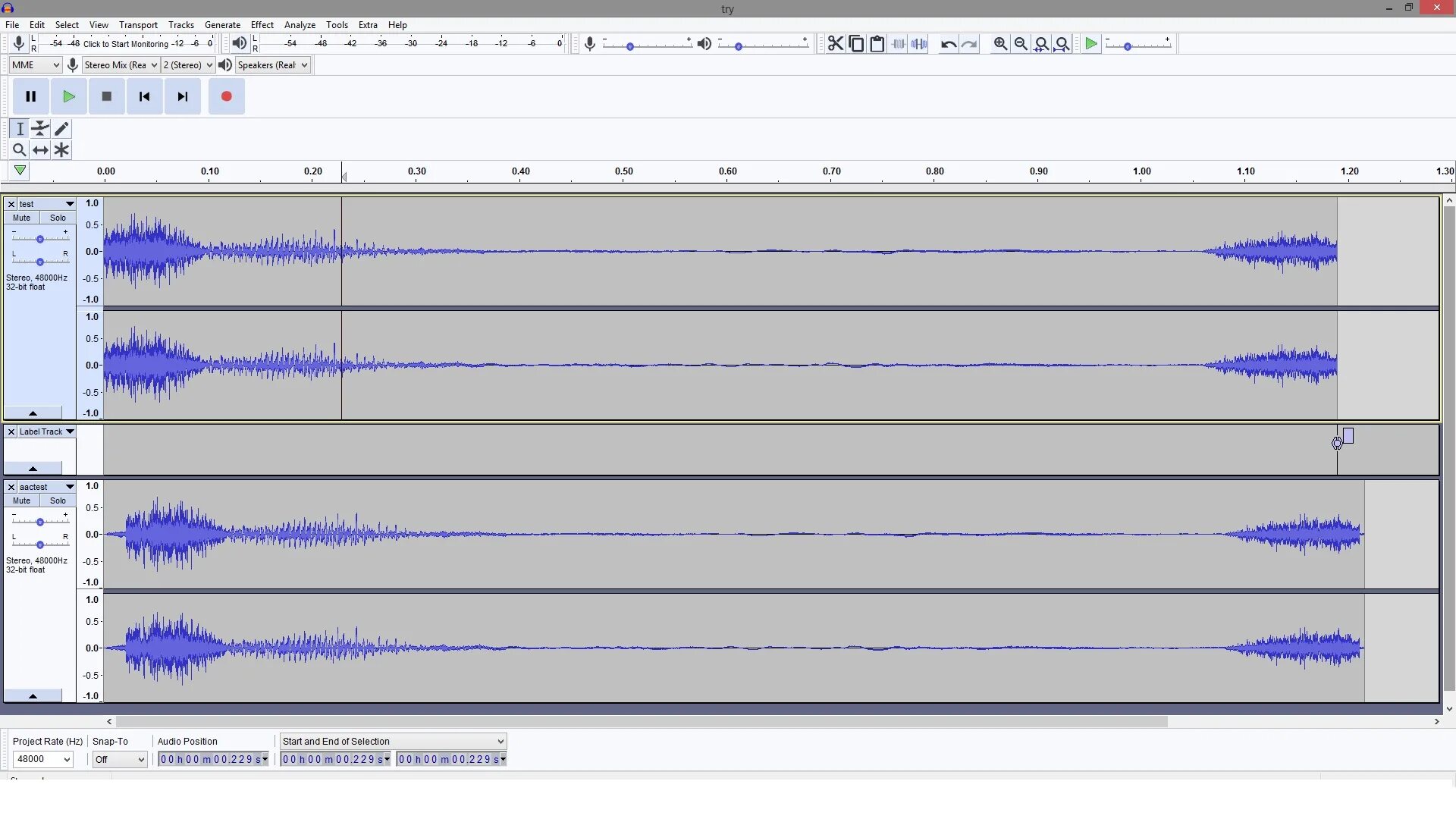Select the Draw (pencil) tool
Viewport: 1456px width, 819px height.
(61, 129)
